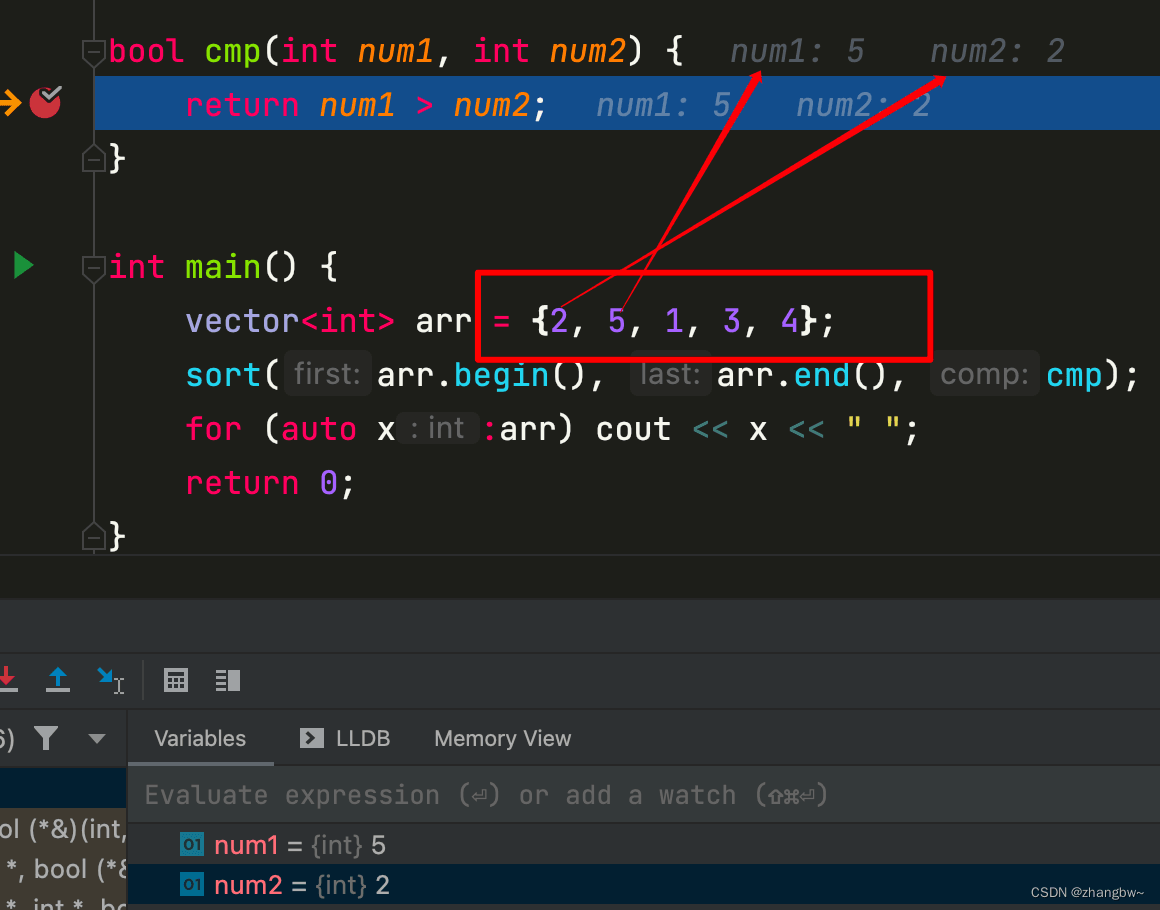This screenshot has height=910, width=1160.
Task: Select the Step Into red arrow debugger icon
Action: [x=9, y=680]
